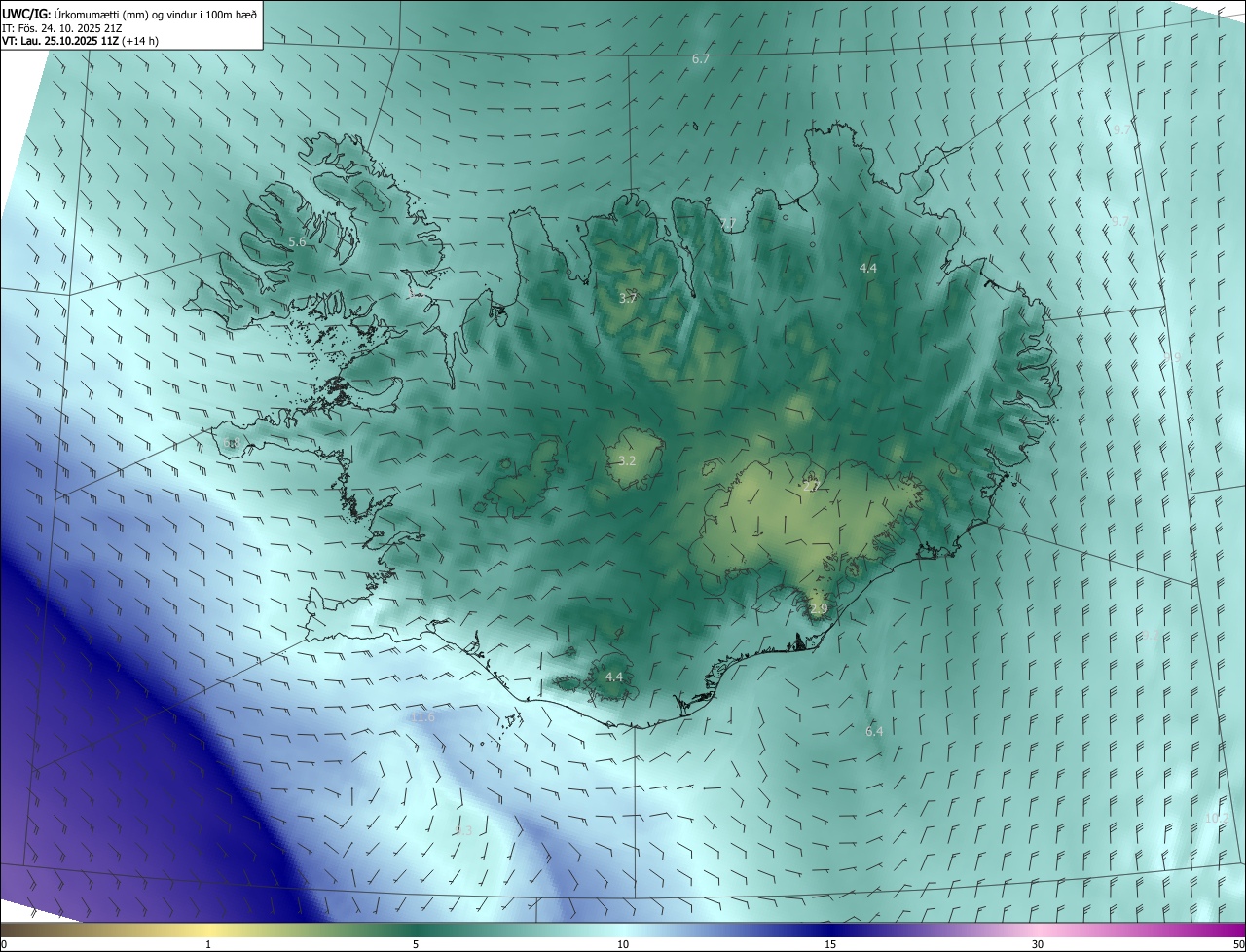Click the '10' tick label on the colour scale
The image size is (1246, 952).
pyautogui.click(x=623, y=944)
